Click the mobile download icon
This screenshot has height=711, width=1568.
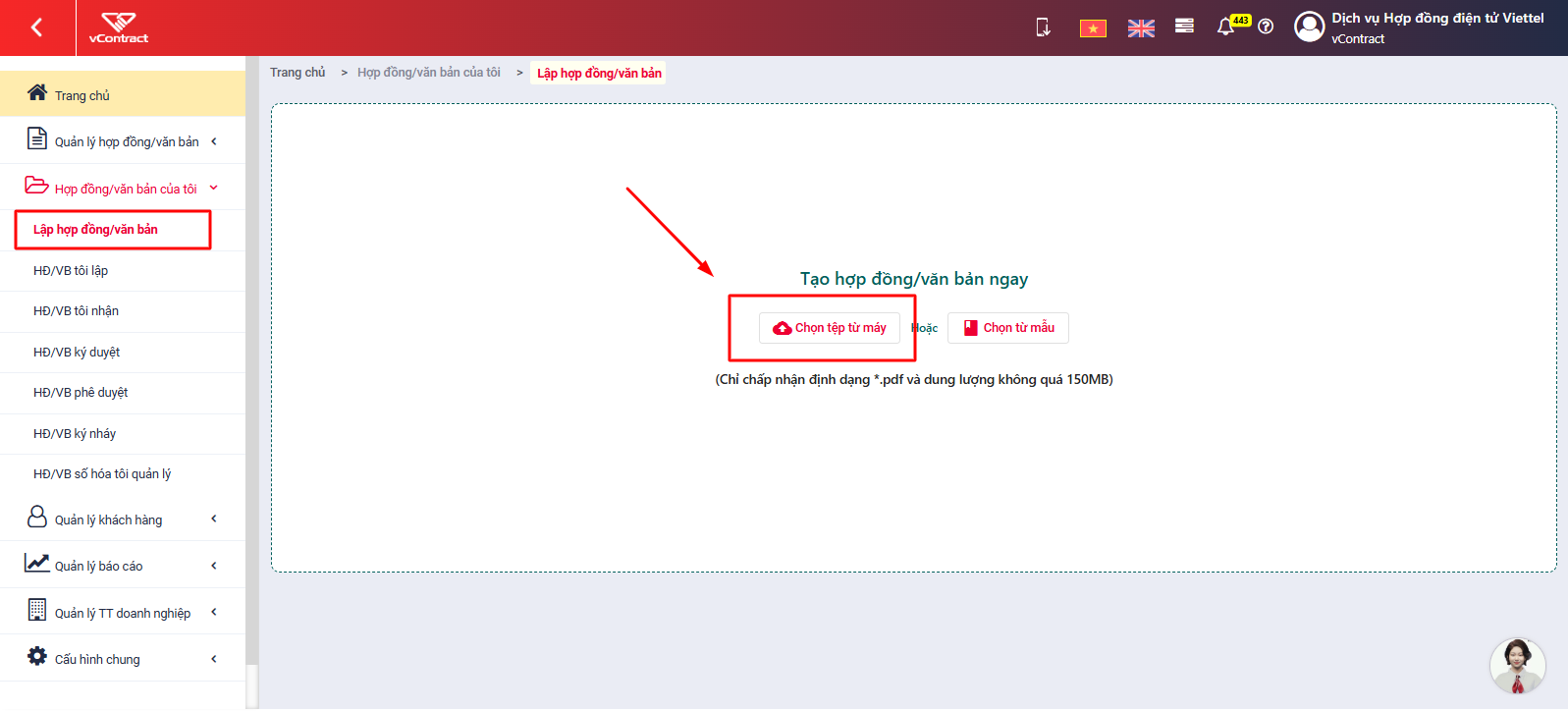point(1043,27)
